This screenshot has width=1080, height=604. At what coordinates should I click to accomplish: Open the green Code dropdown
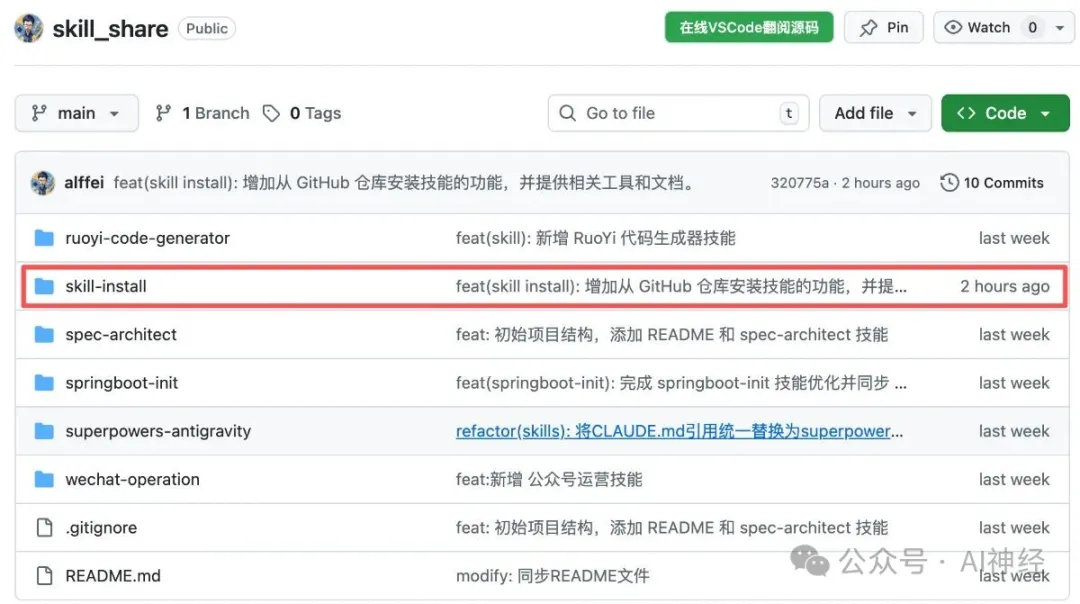[x=1004, y=114]
